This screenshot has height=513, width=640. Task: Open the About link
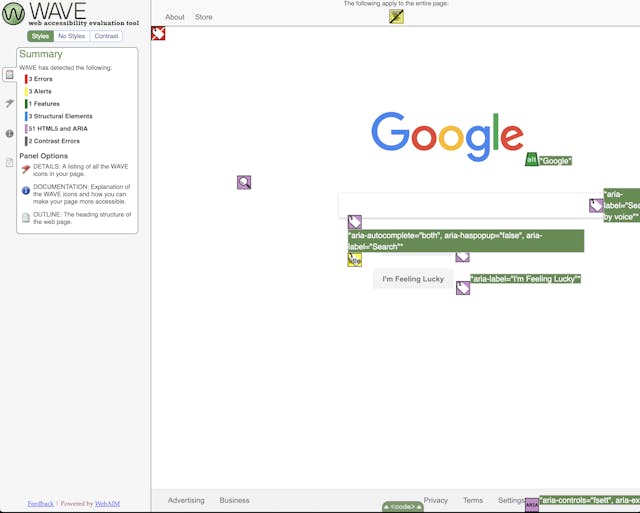point(175,17)
